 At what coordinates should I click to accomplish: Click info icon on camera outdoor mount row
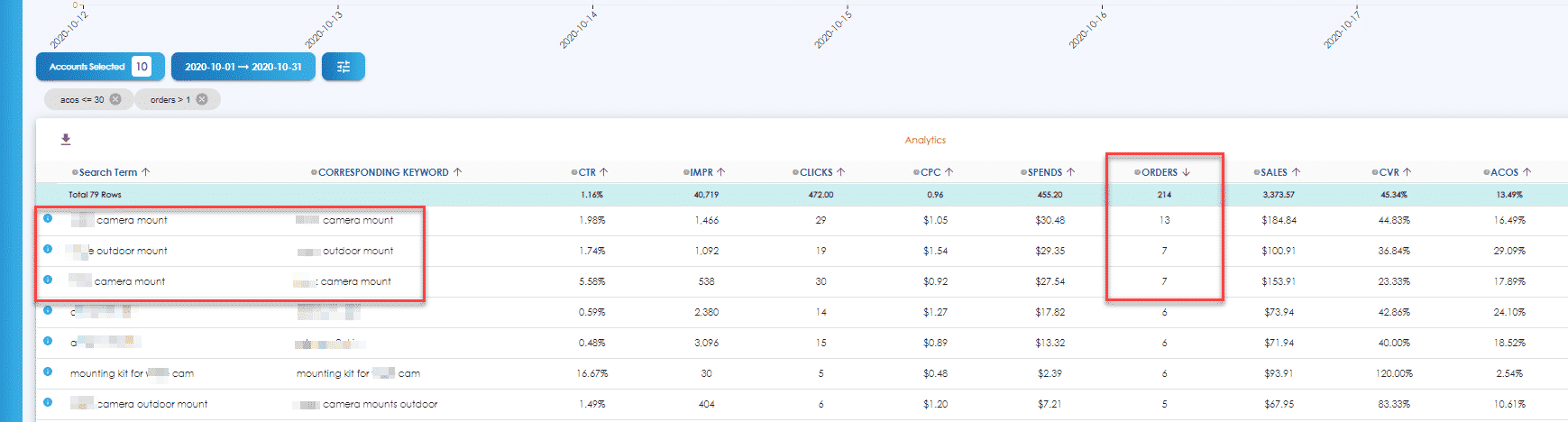[x=48, y=403]
